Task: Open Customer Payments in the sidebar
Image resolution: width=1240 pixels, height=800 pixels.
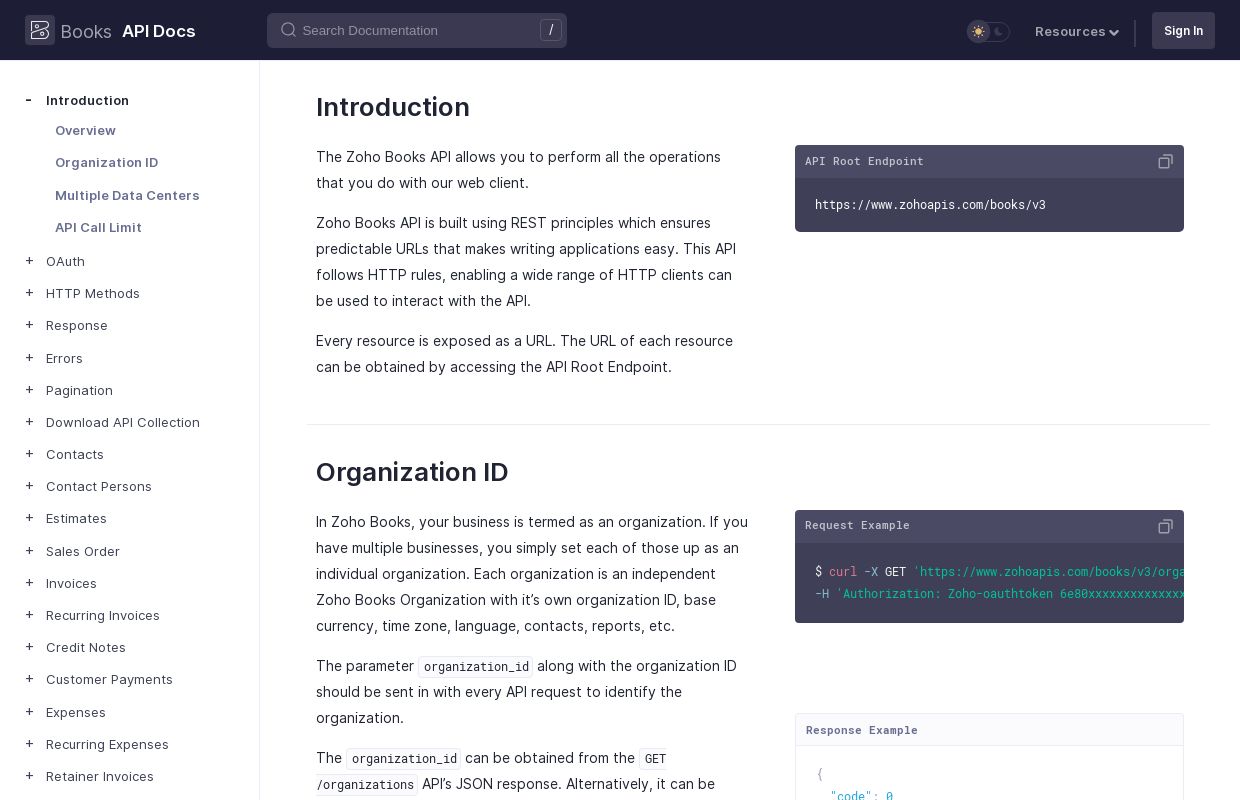Action: click(109, 679)
